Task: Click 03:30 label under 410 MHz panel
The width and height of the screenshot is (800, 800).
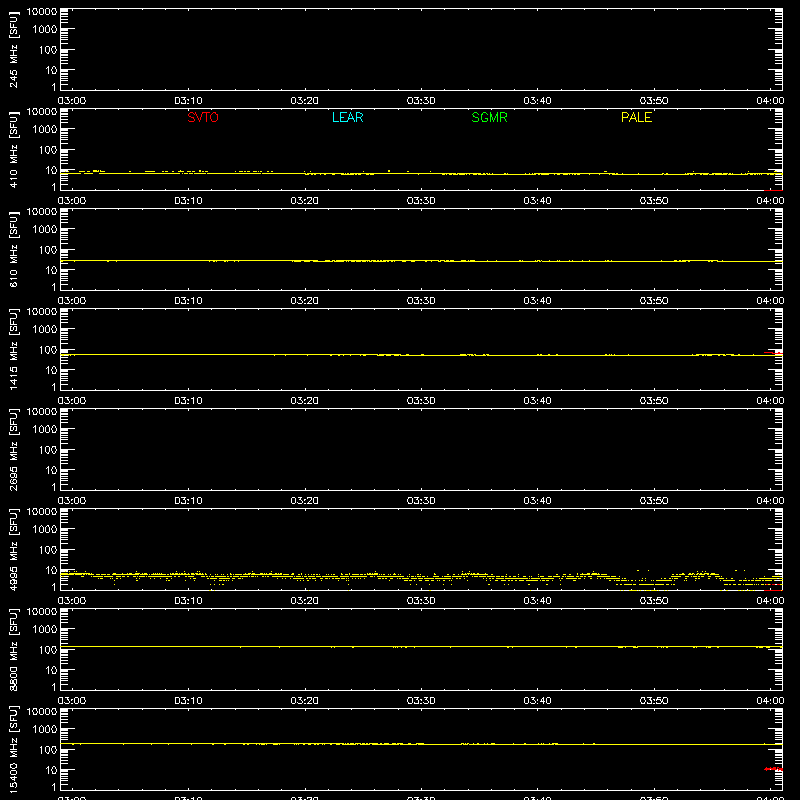Action: click(421, 201)
